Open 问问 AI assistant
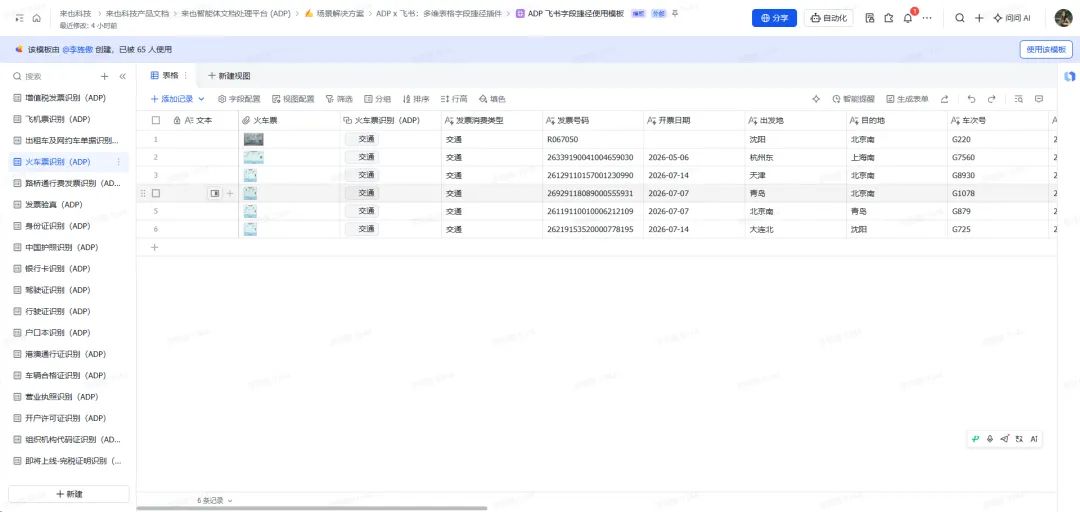This screenshot has width=1080, height=512. (x=1012, y=19)
